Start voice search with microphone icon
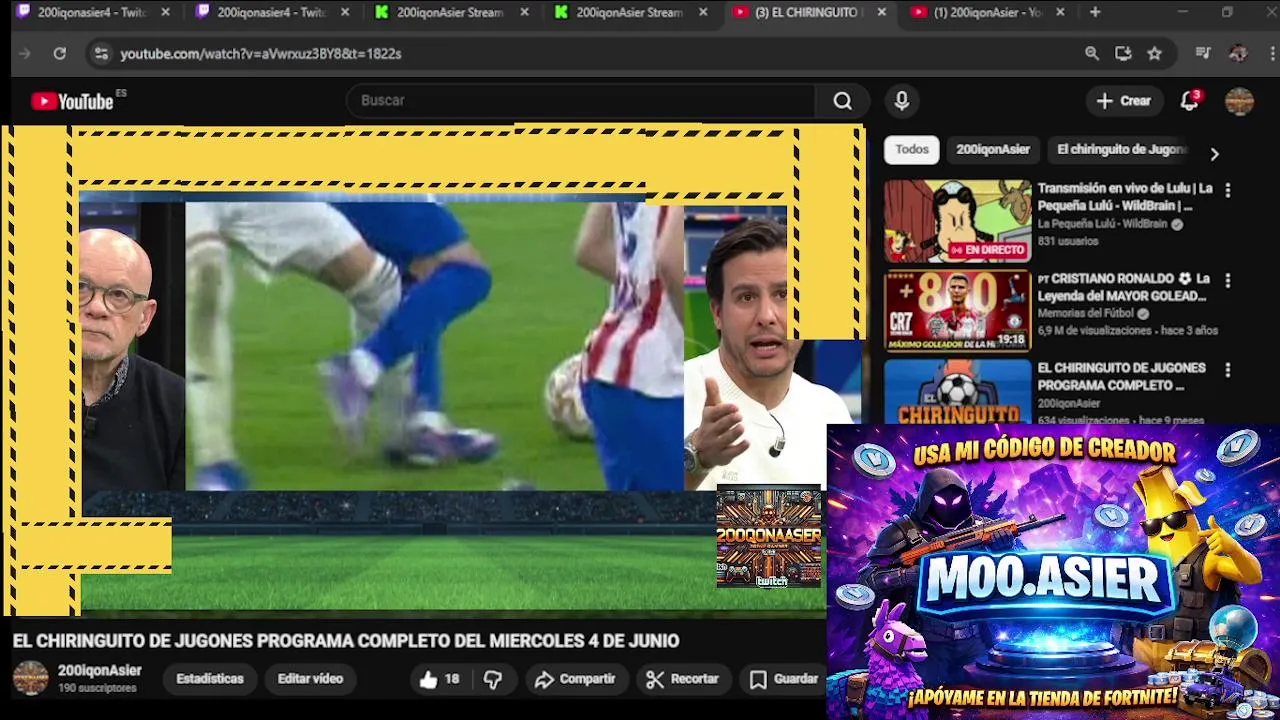 [901, 101]
